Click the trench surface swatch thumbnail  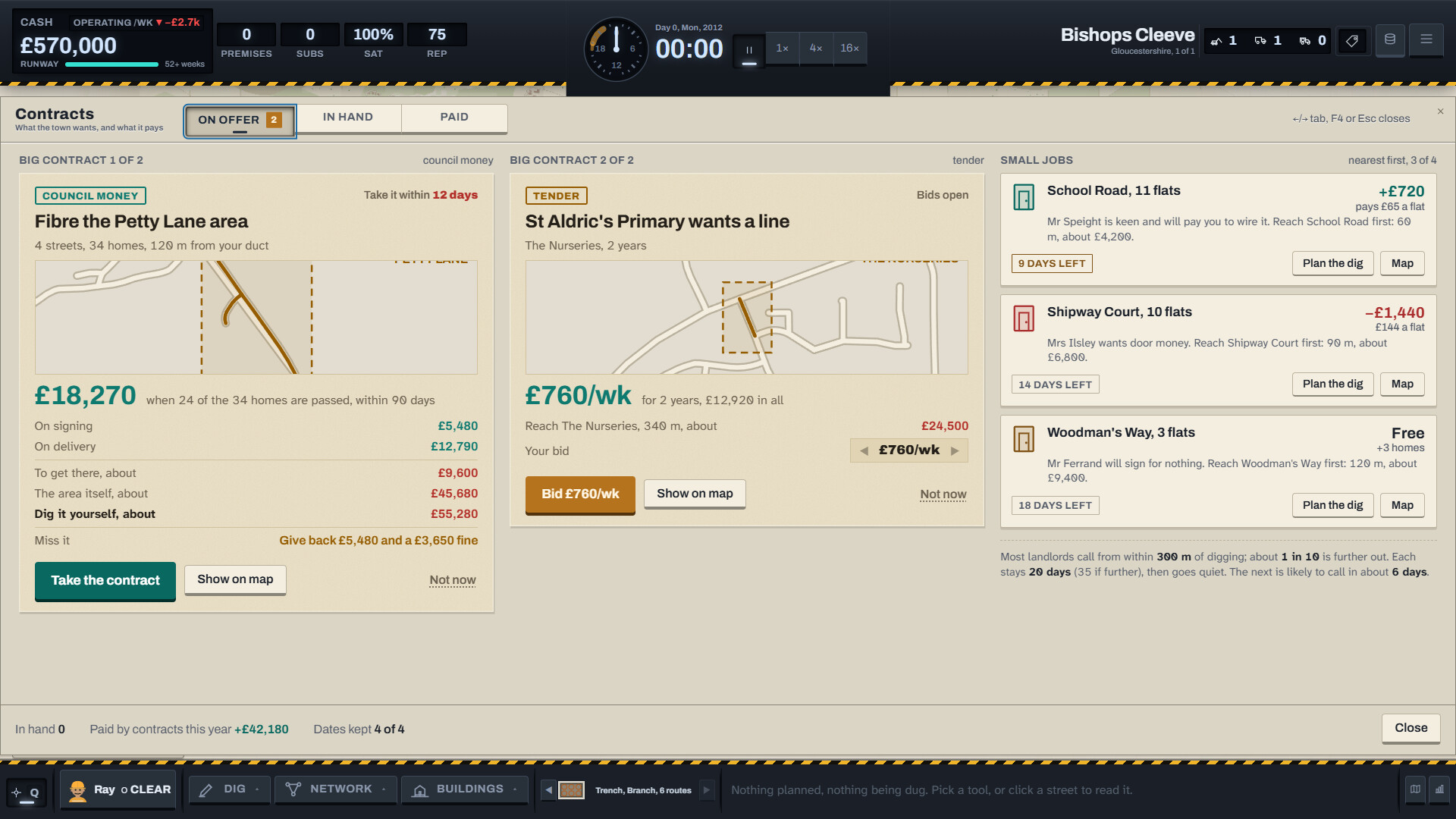pyautogui.click(x=571, y=790)
